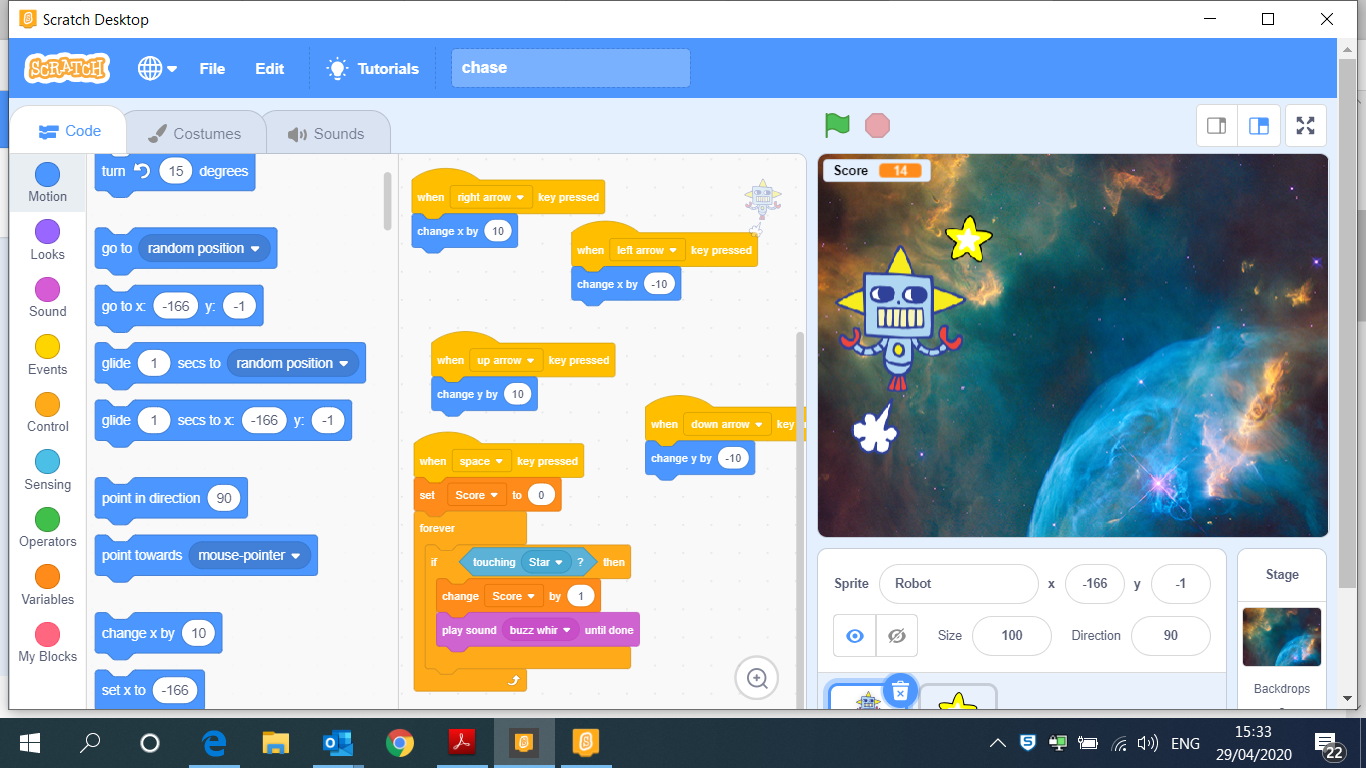1366x768 pixels.
Task: Open File Explorer from the taskbar
Action: [275, 743]
